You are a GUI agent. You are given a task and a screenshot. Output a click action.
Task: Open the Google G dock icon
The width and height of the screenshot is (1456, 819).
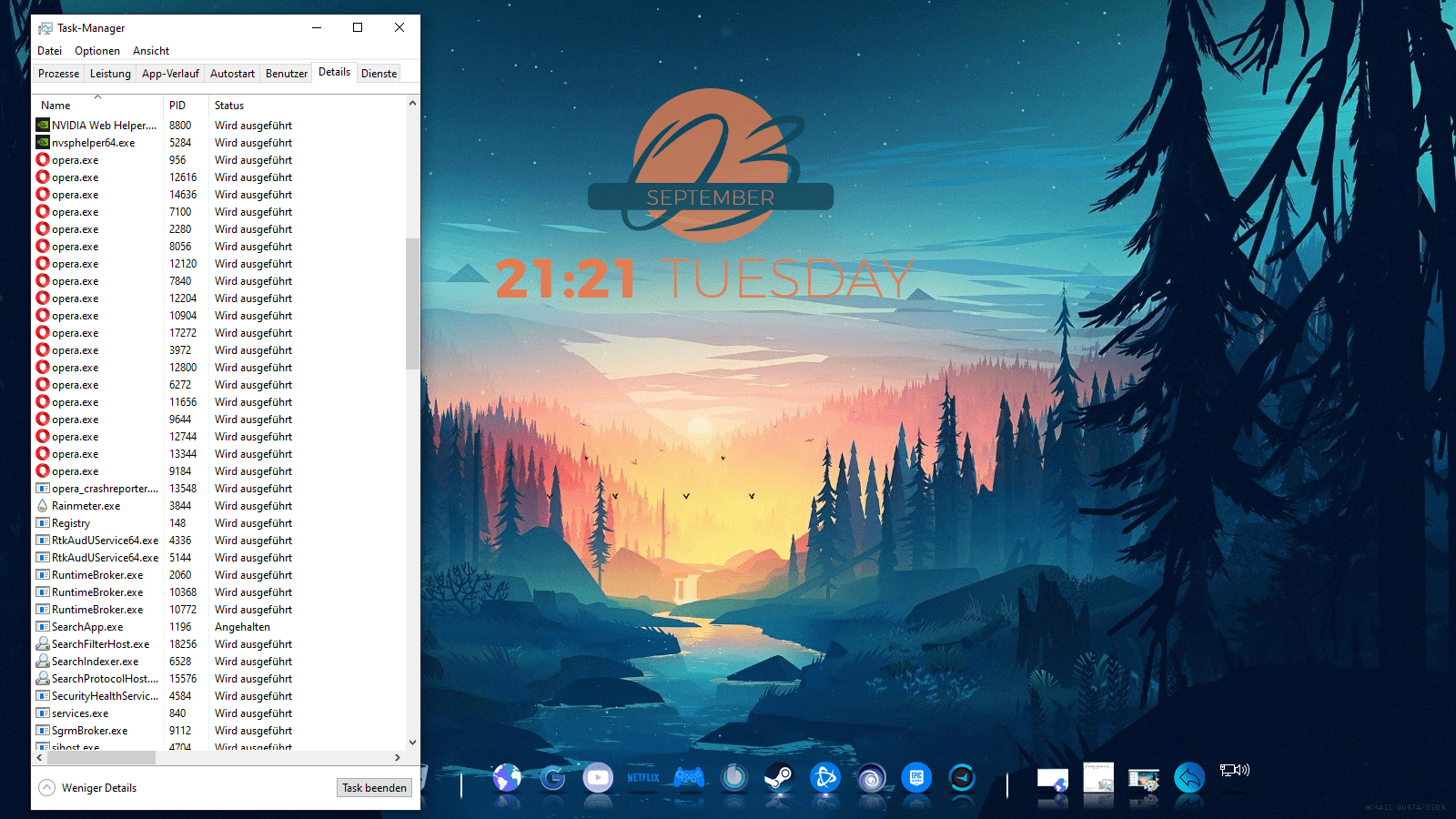[552, 778]
